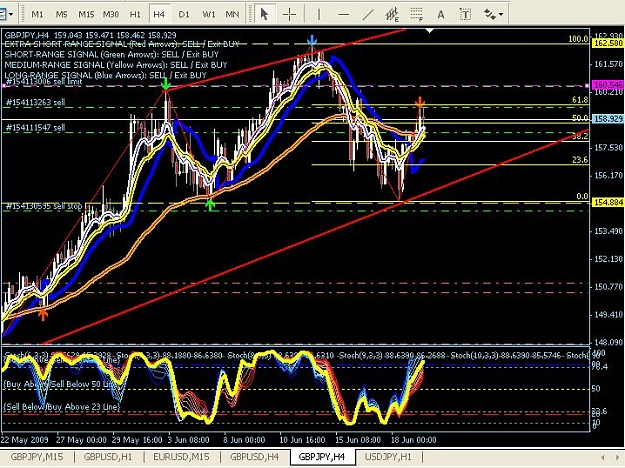Open the USDJPY,H1 chart tab
This screenshot has width=625, height=468.
(x=388, y=457)
